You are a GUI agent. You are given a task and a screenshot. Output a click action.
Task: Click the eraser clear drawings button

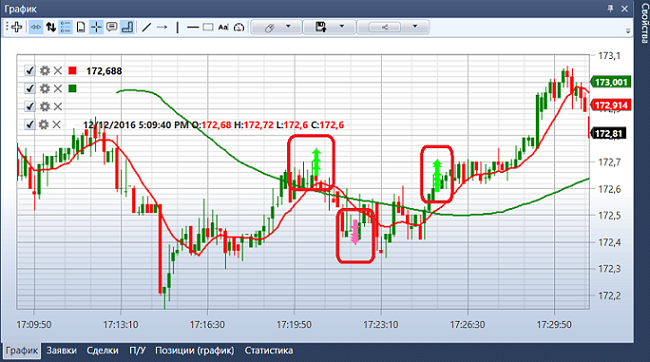tap(269, 27)
